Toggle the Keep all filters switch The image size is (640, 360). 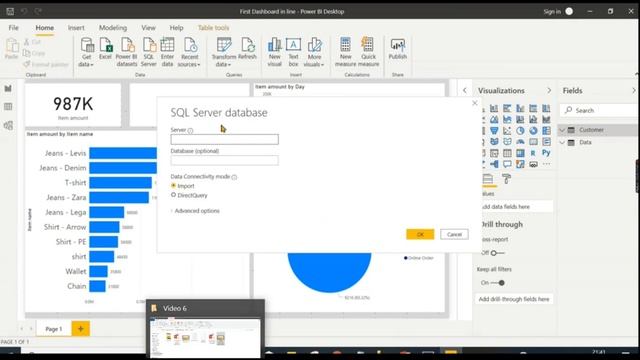[498, 282]
